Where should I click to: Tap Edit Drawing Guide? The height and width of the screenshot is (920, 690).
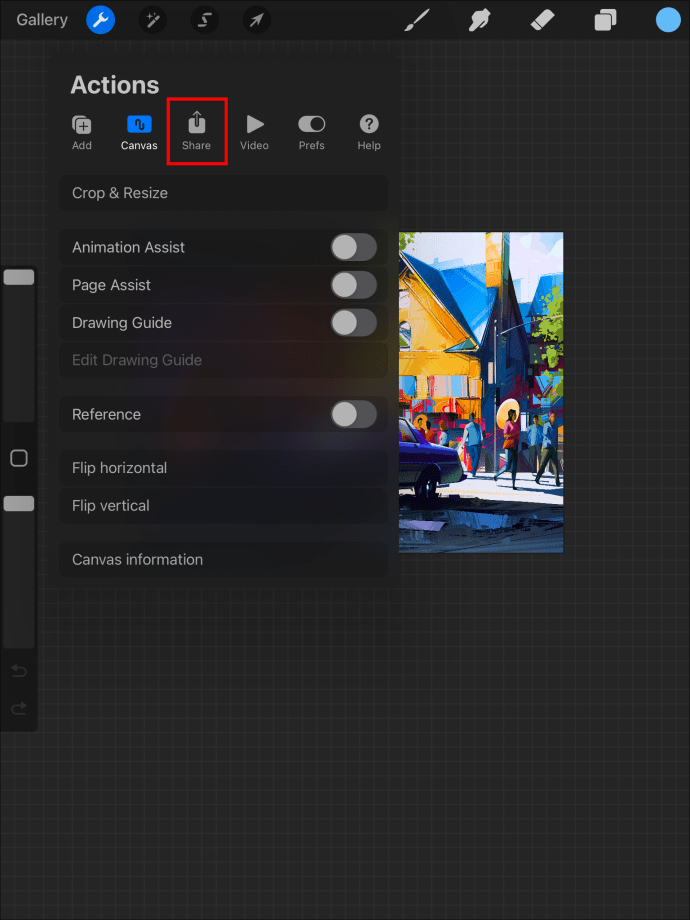coord(224,360)
